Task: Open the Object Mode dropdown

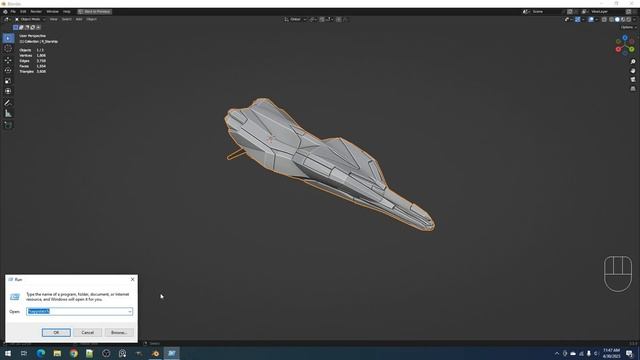Action: coord(30,19)
